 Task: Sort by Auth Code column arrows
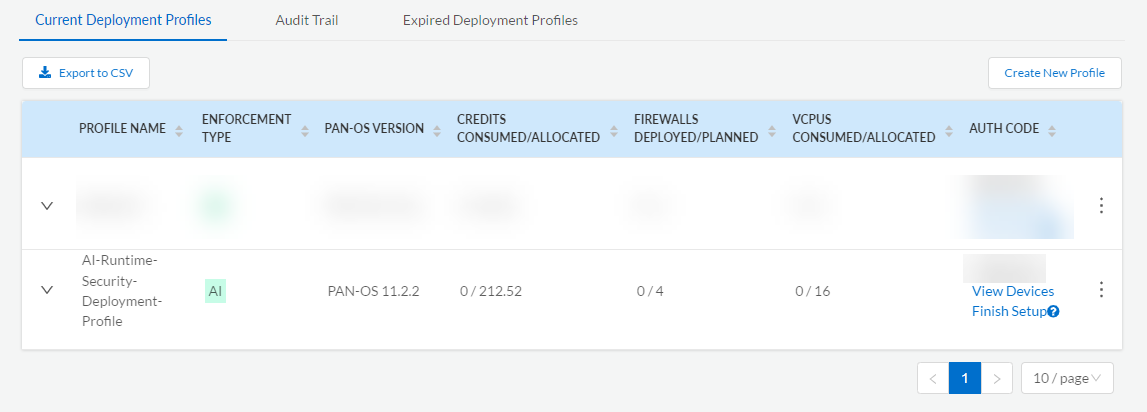point(1051,129)
